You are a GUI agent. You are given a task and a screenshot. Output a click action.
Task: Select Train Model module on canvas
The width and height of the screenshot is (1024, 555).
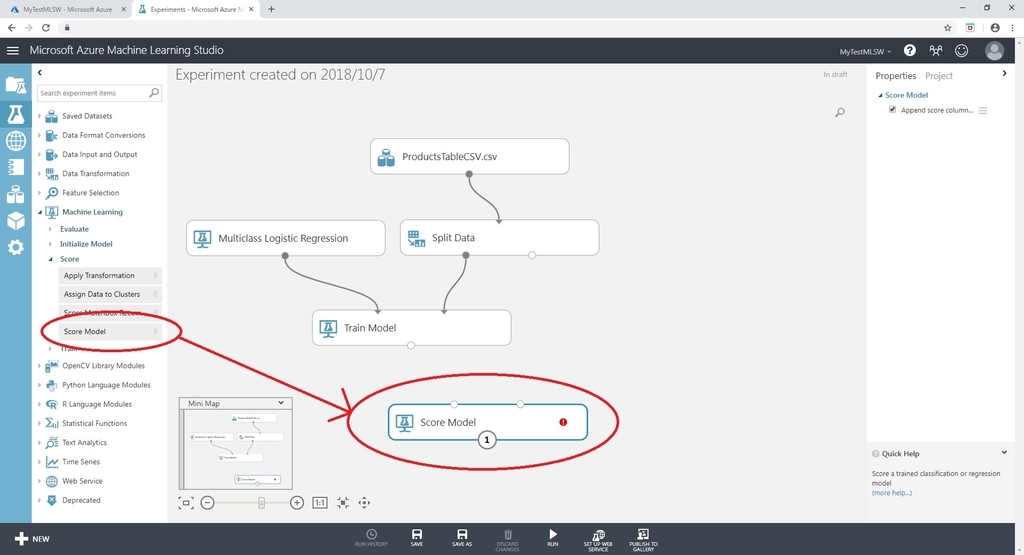411,328
